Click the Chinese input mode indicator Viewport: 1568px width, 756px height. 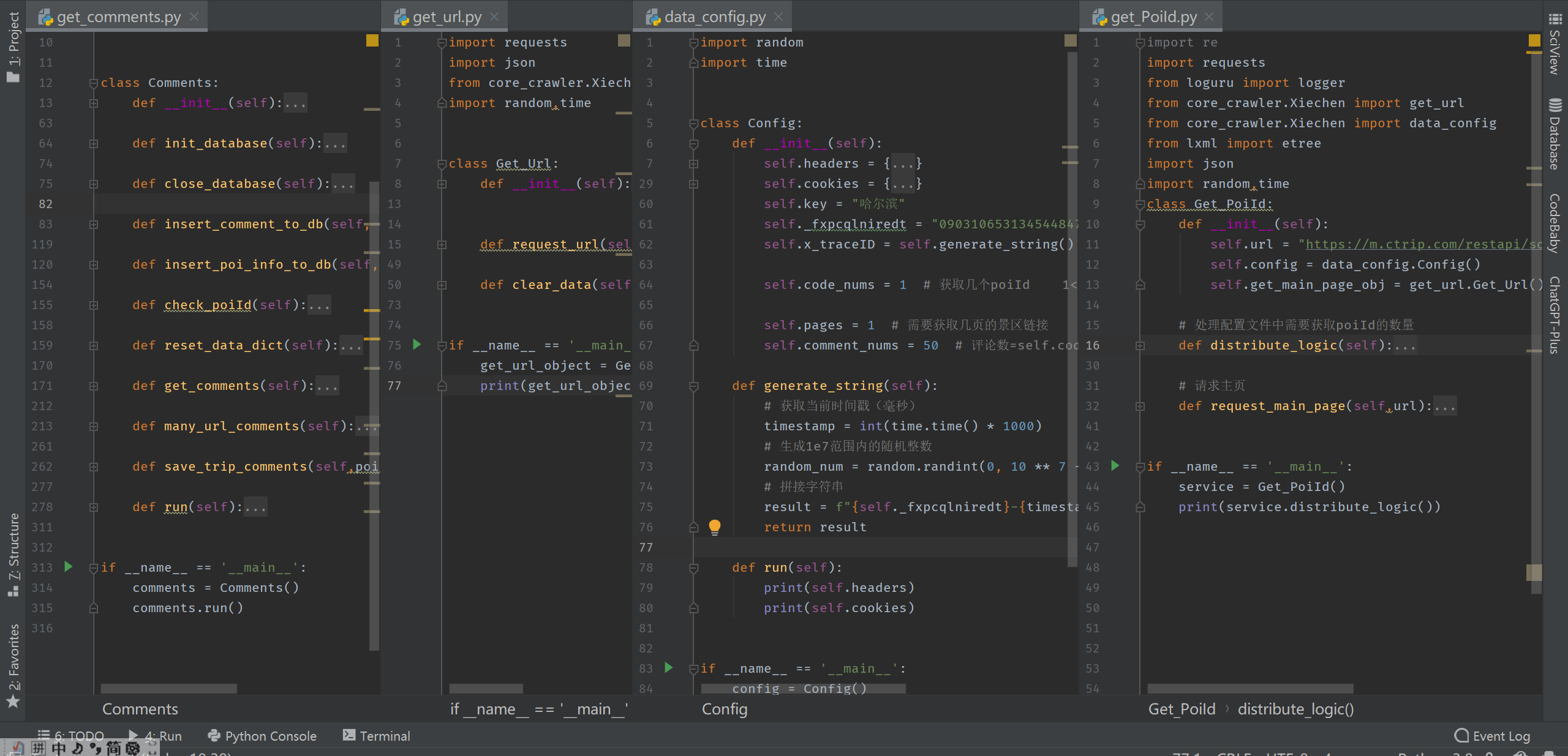pos(59,748)
